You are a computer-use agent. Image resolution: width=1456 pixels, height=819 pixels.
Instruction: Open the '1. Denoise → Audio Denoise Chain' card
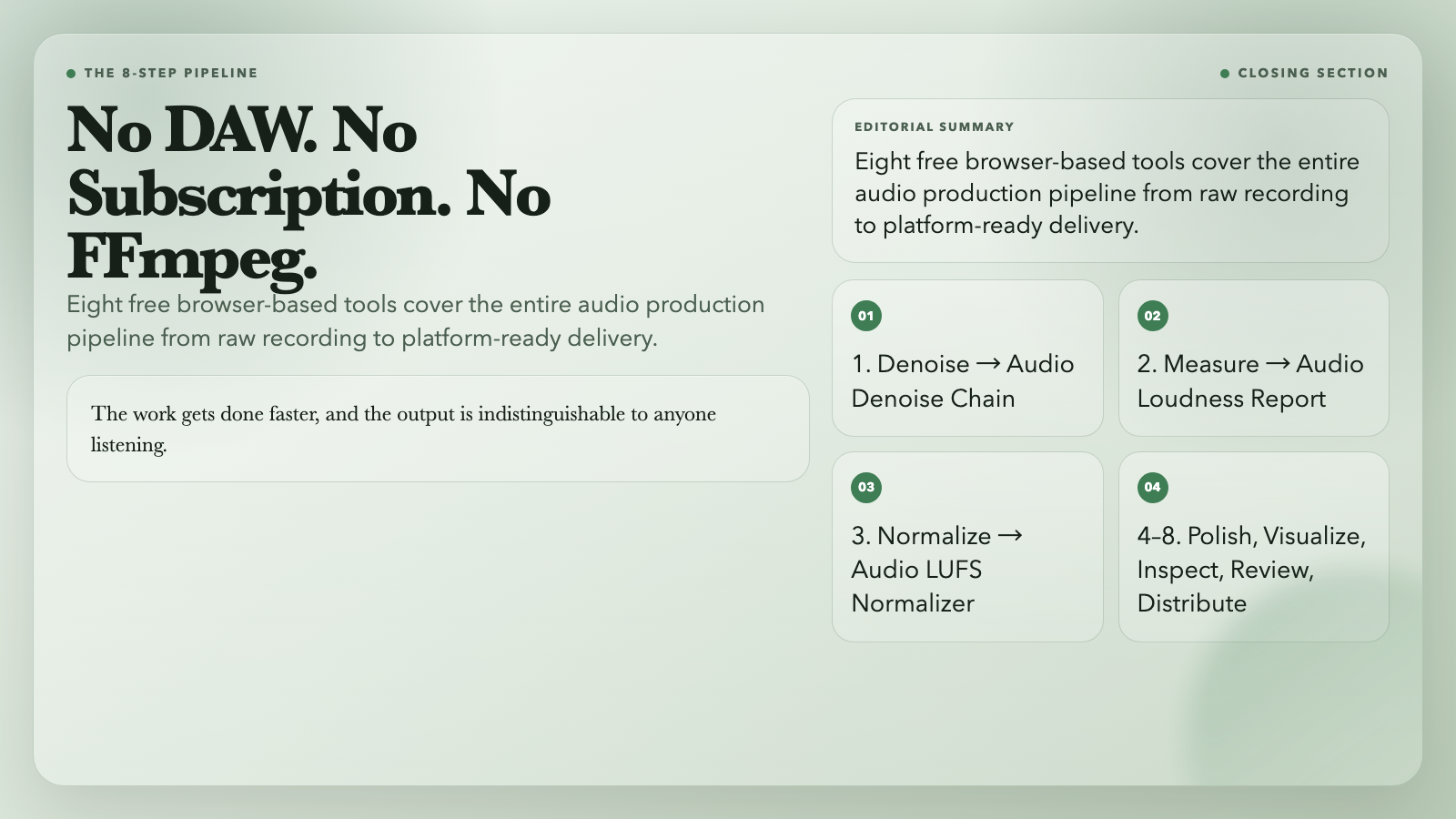pos(967,358)
